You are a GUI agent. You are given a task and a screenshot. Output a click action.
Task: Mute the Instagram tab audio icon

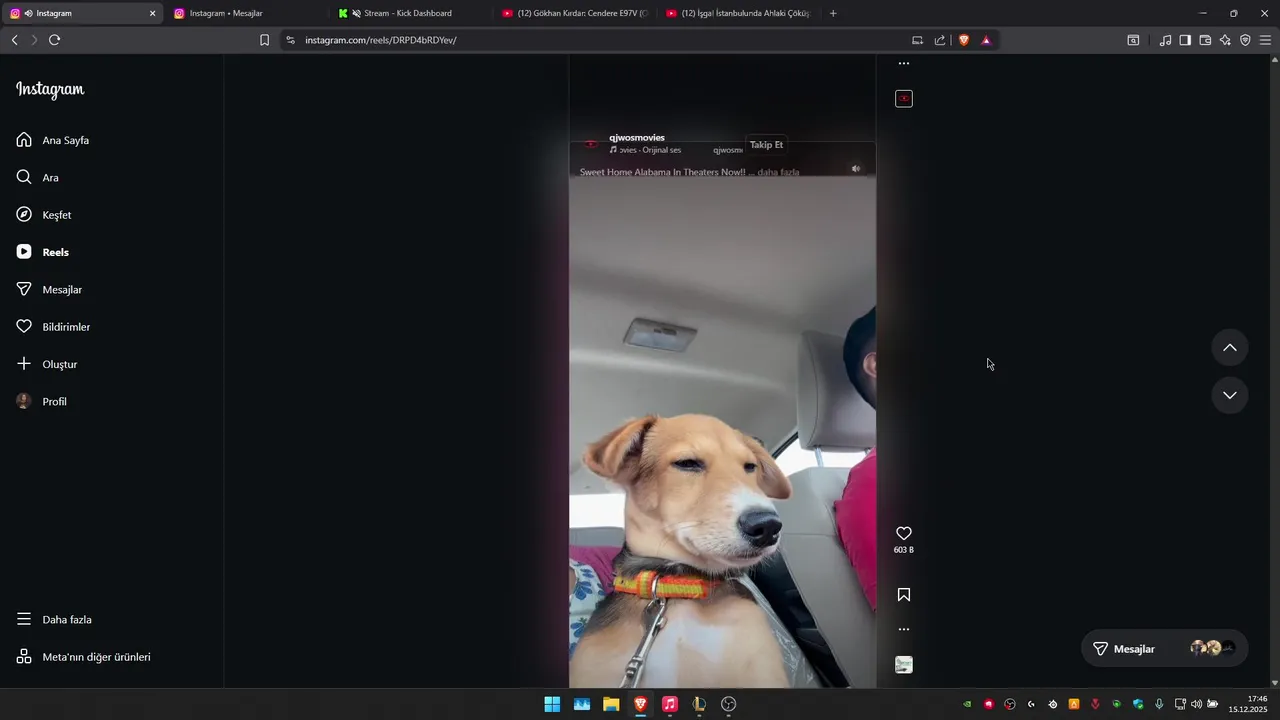[x=28, y=13]
